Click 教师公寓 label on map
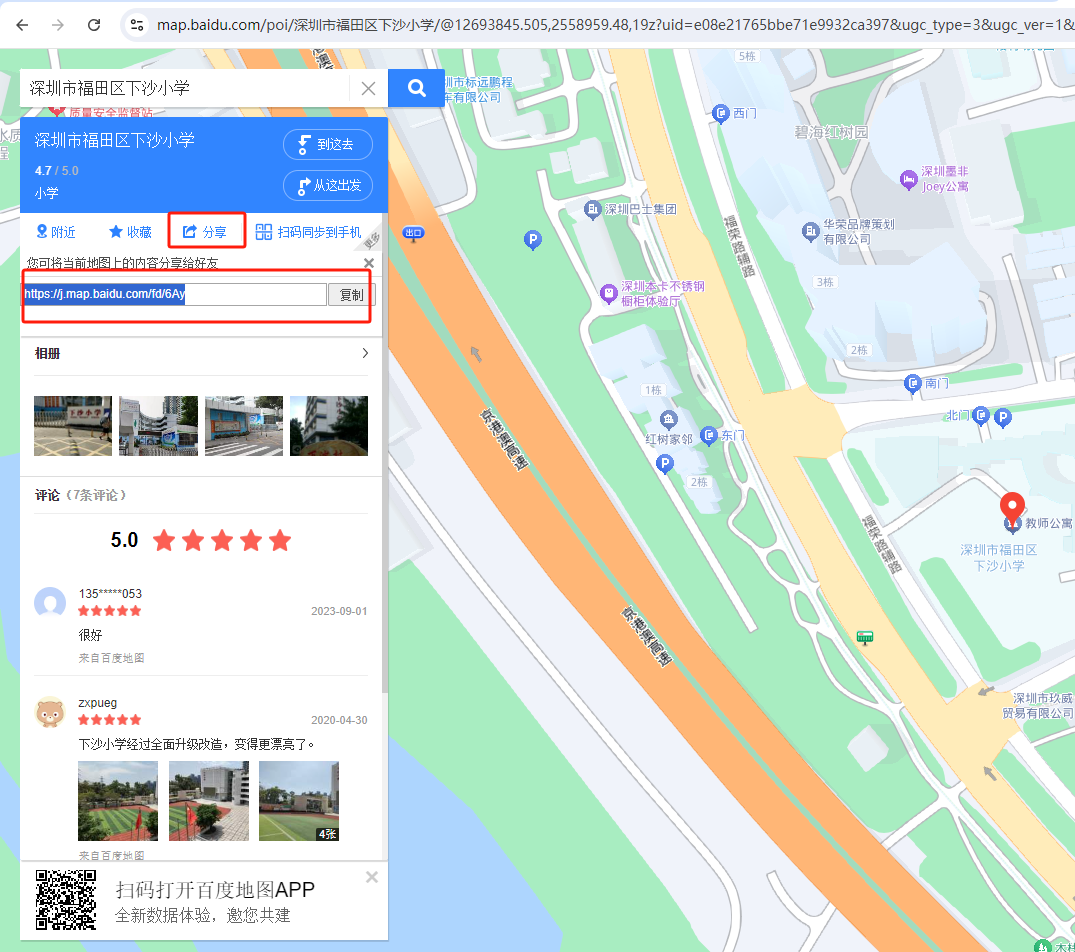 (1048, 523)
